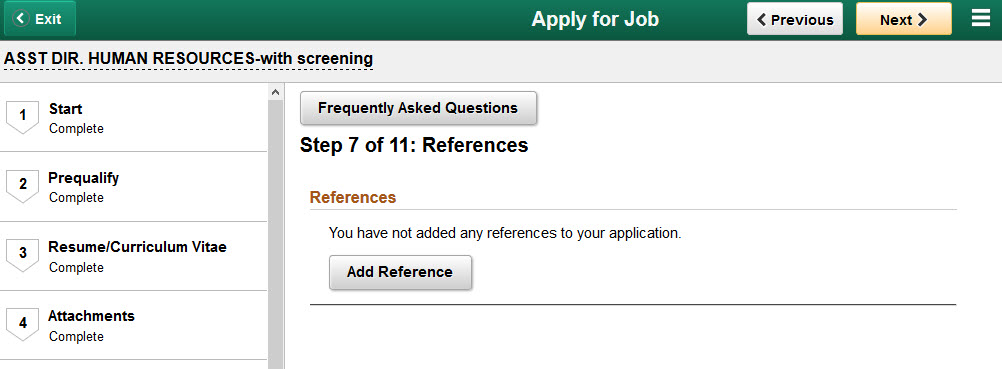1002x369 pixels.
Task: Click the ASST DIR. HUMAN RESOURCES job title
Action: click(189, 59)
